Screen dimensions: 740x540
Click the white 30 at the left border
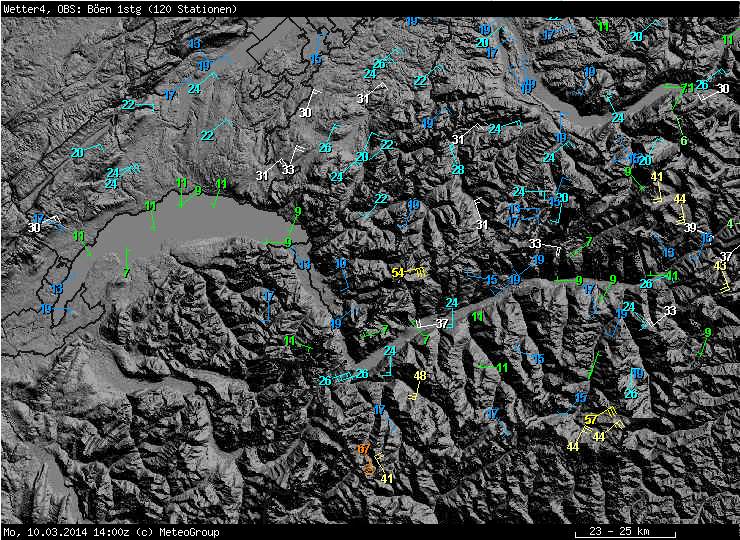coord(34,228)
